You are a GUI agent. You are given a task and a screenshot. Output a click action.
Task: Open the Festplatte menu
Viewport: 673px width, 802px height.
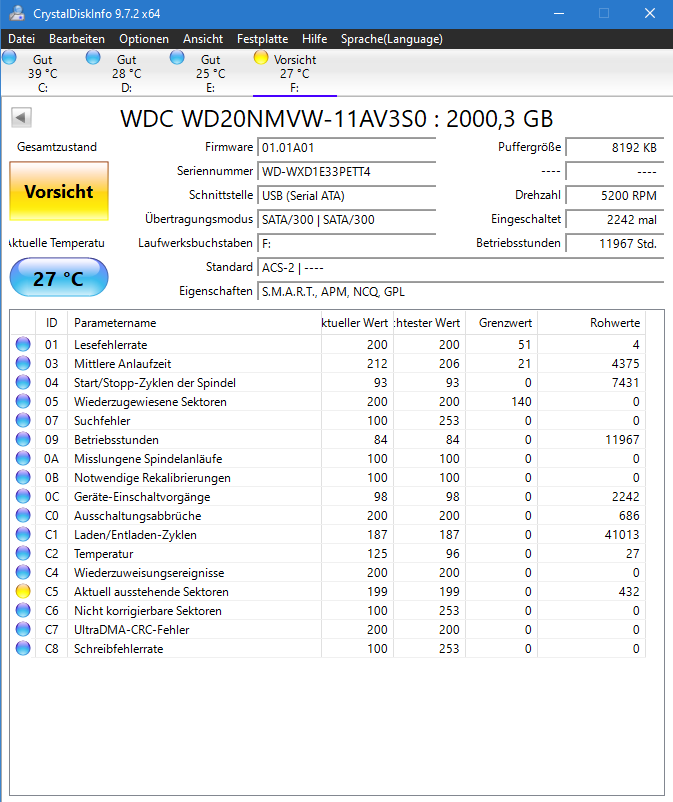pyautogui.click(x=262, y=39)
